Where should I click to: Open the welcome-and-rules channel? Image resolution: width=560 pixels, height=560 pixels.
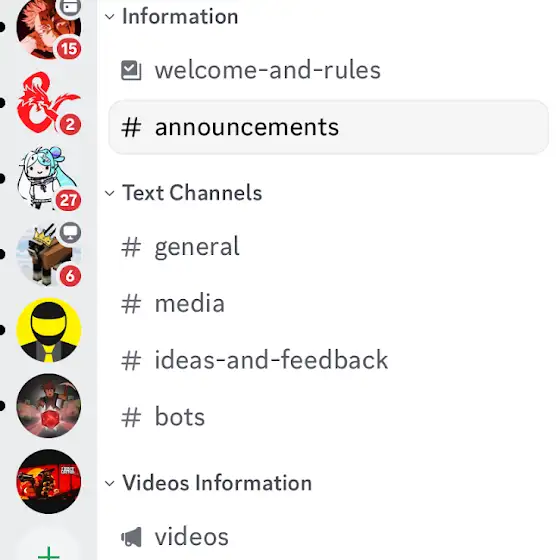tap(328, 70)
